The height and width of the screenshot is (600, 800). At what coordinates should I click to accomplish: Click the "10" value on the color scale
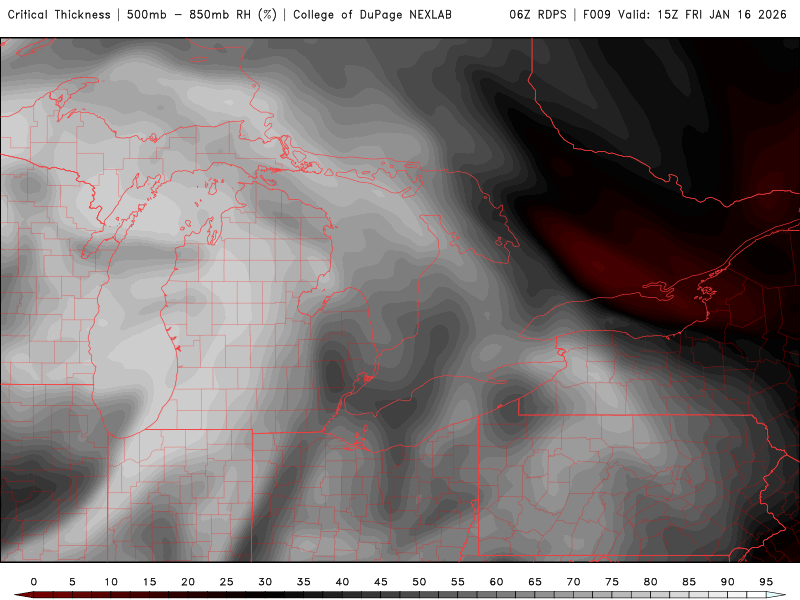click(x=111, y=582)
